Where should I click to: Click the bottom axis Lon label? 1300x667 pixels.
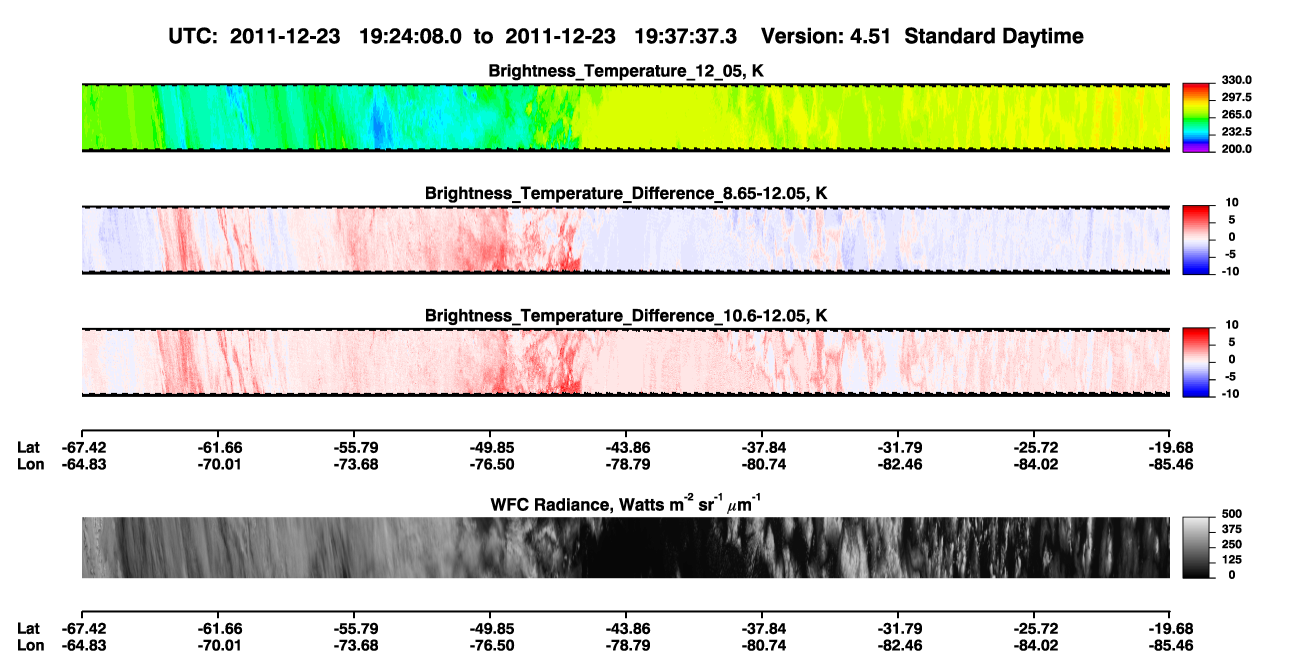coord(30,645)
